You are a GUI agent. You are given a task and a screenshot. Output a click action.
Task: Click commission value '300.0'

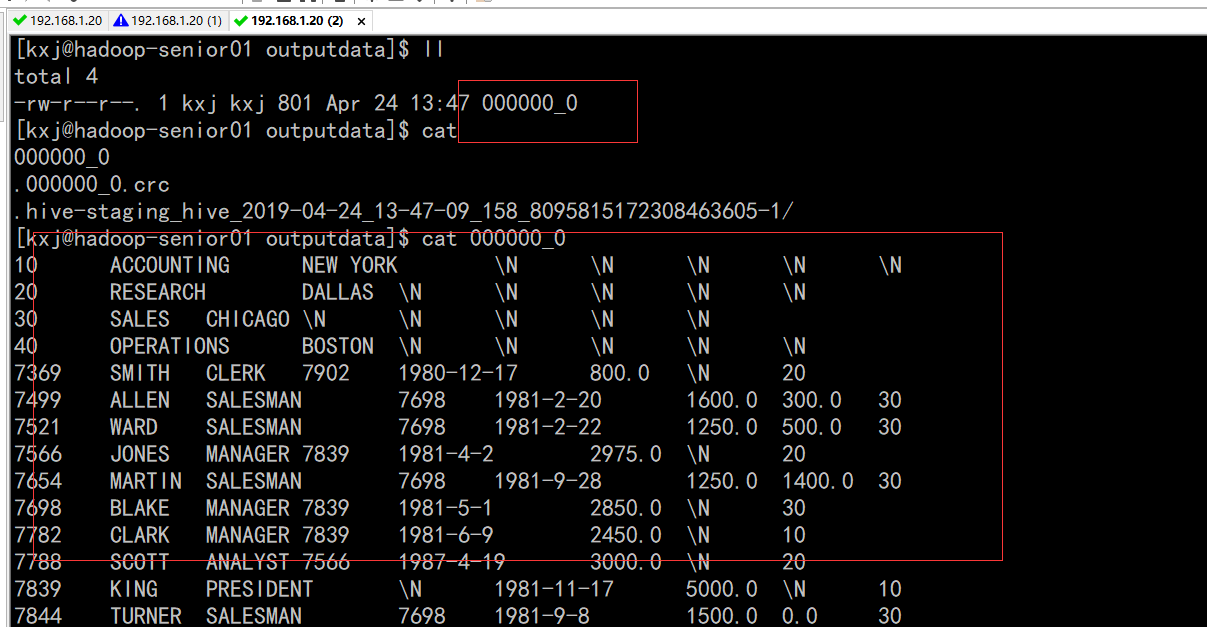pyautogui.click(x=812, y=400)
